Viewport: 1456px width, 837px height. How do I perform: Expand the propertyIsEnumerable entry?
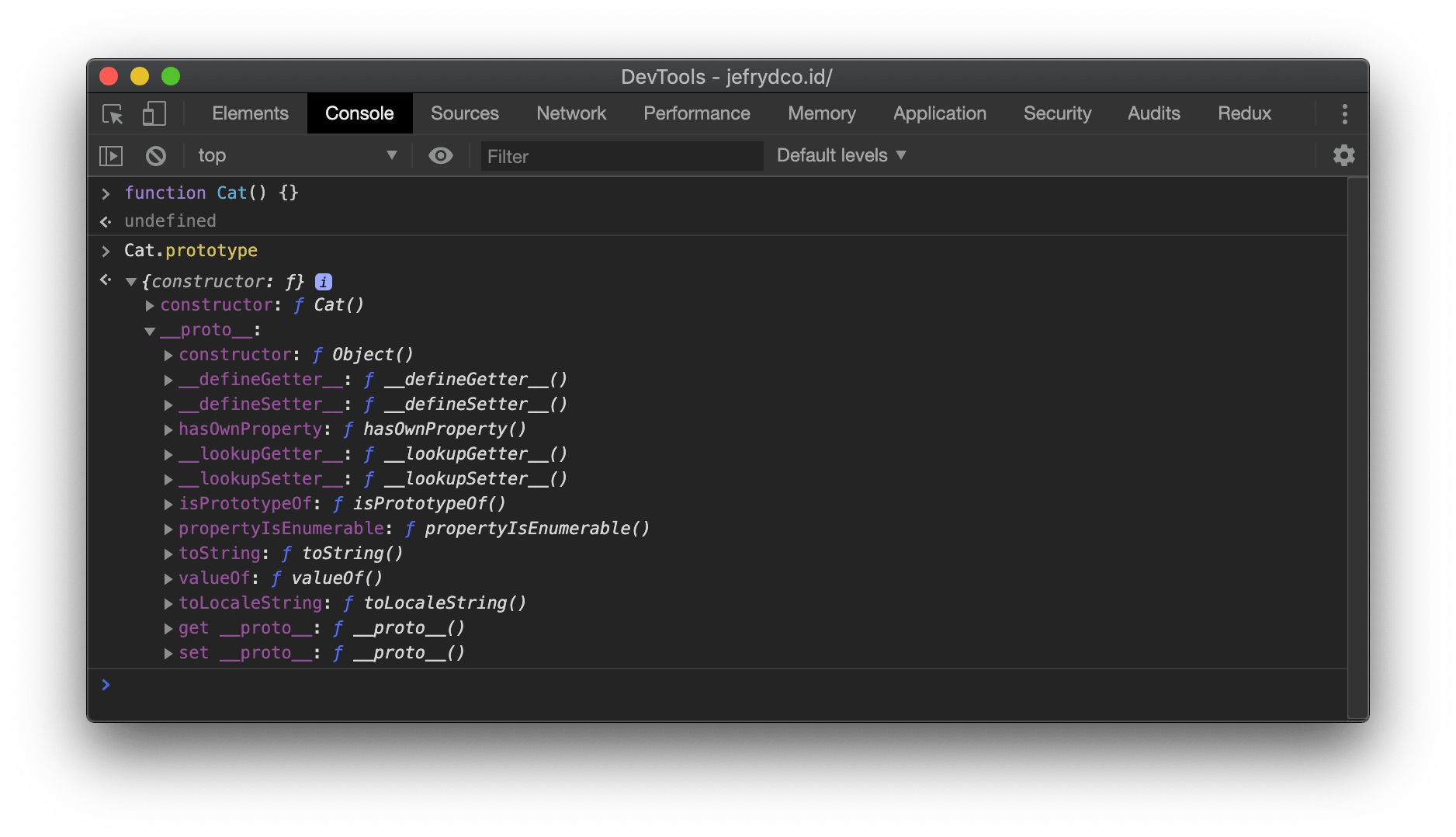[168, 530]
